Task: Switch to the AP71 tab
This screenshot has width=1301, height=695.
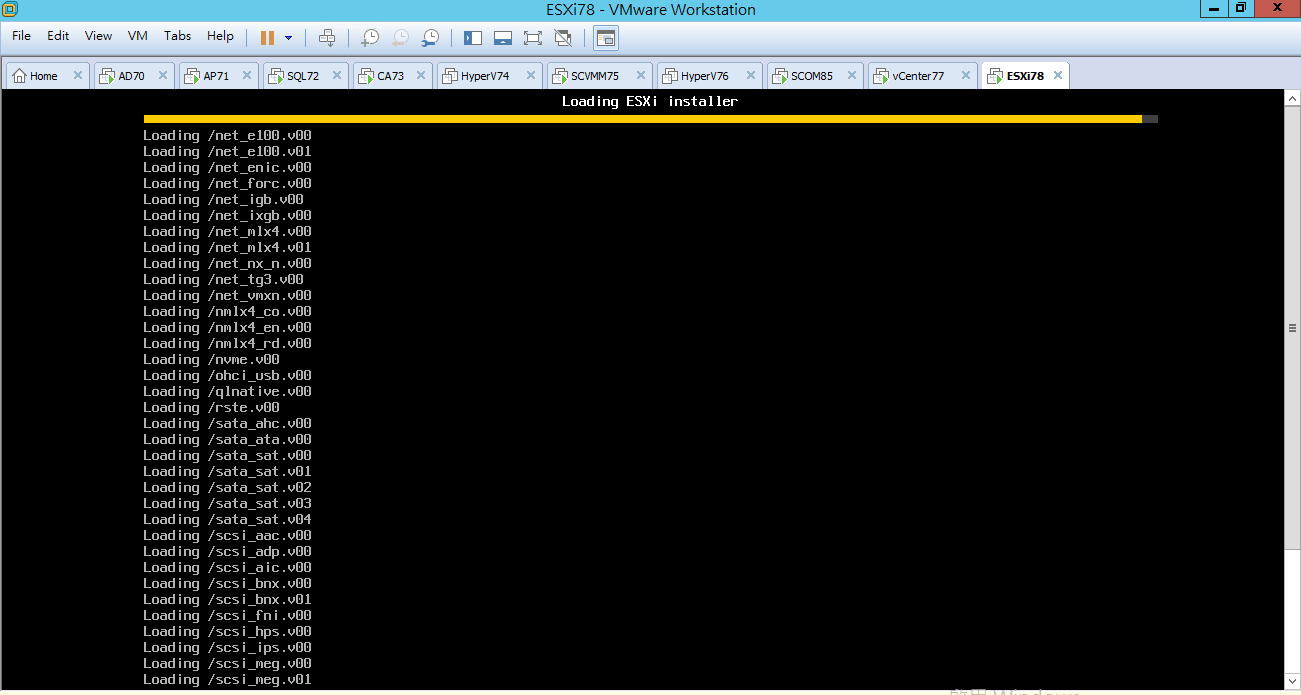Action: point(218,76)
